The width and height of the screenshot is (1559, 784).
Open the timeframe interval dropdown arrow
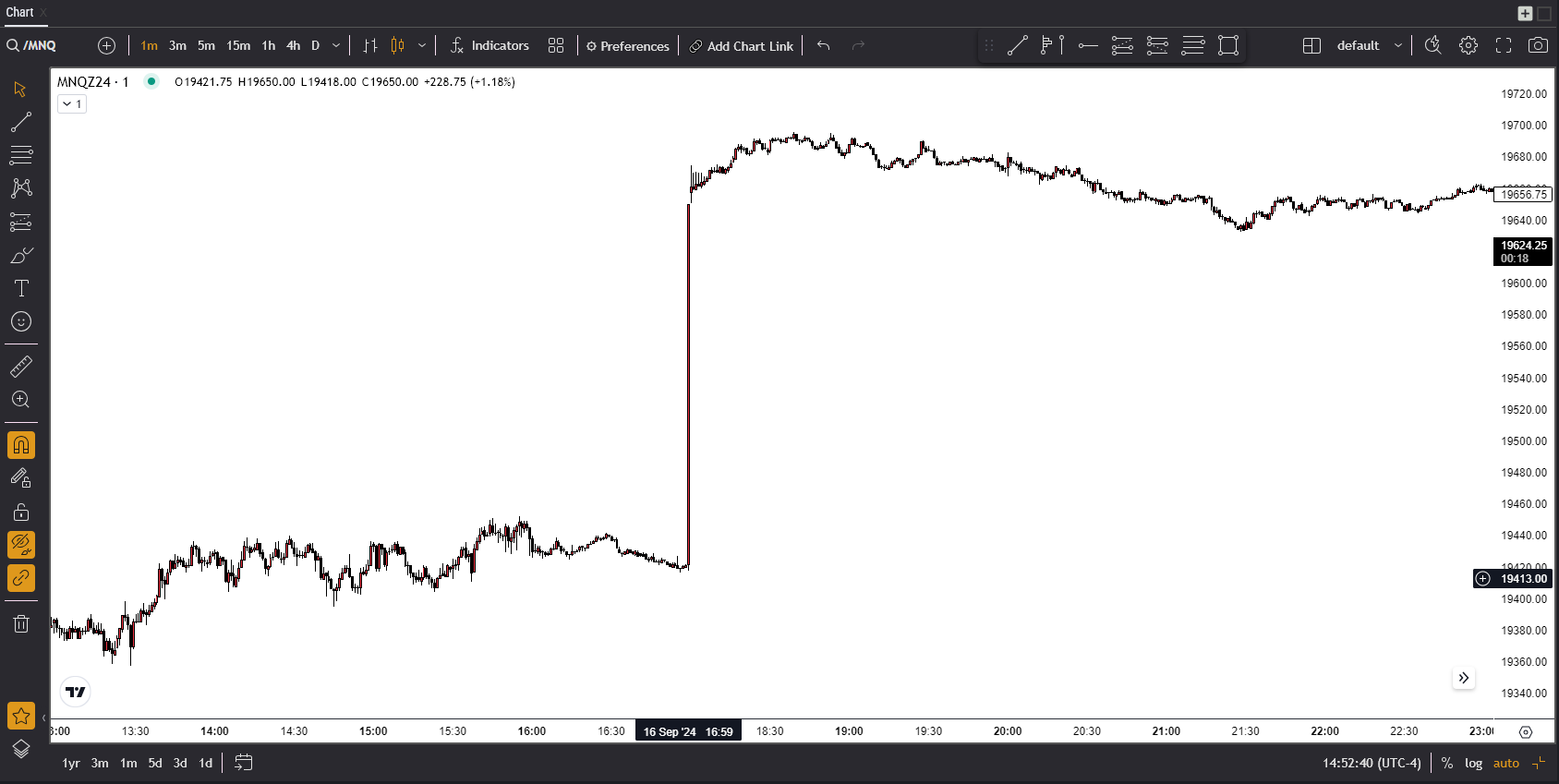(x=336, y=45)
